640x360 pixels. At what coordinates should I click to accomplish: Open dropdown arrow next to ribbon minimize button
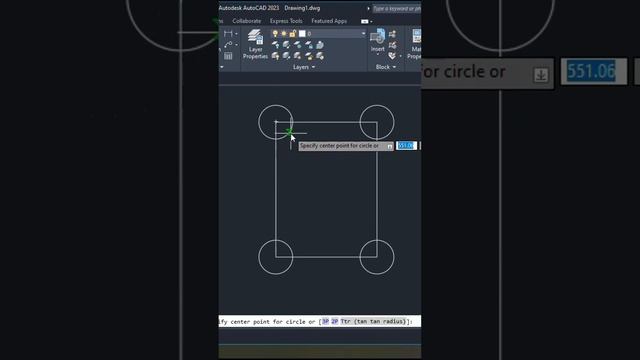pyautogui.click(x=371, y=22)
